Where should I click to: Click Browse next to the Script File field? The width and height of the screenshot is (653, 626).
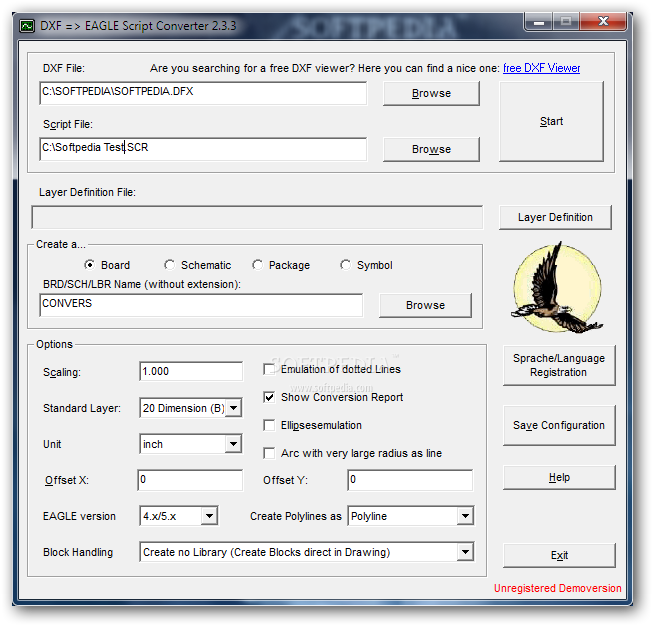click(431, 149)
